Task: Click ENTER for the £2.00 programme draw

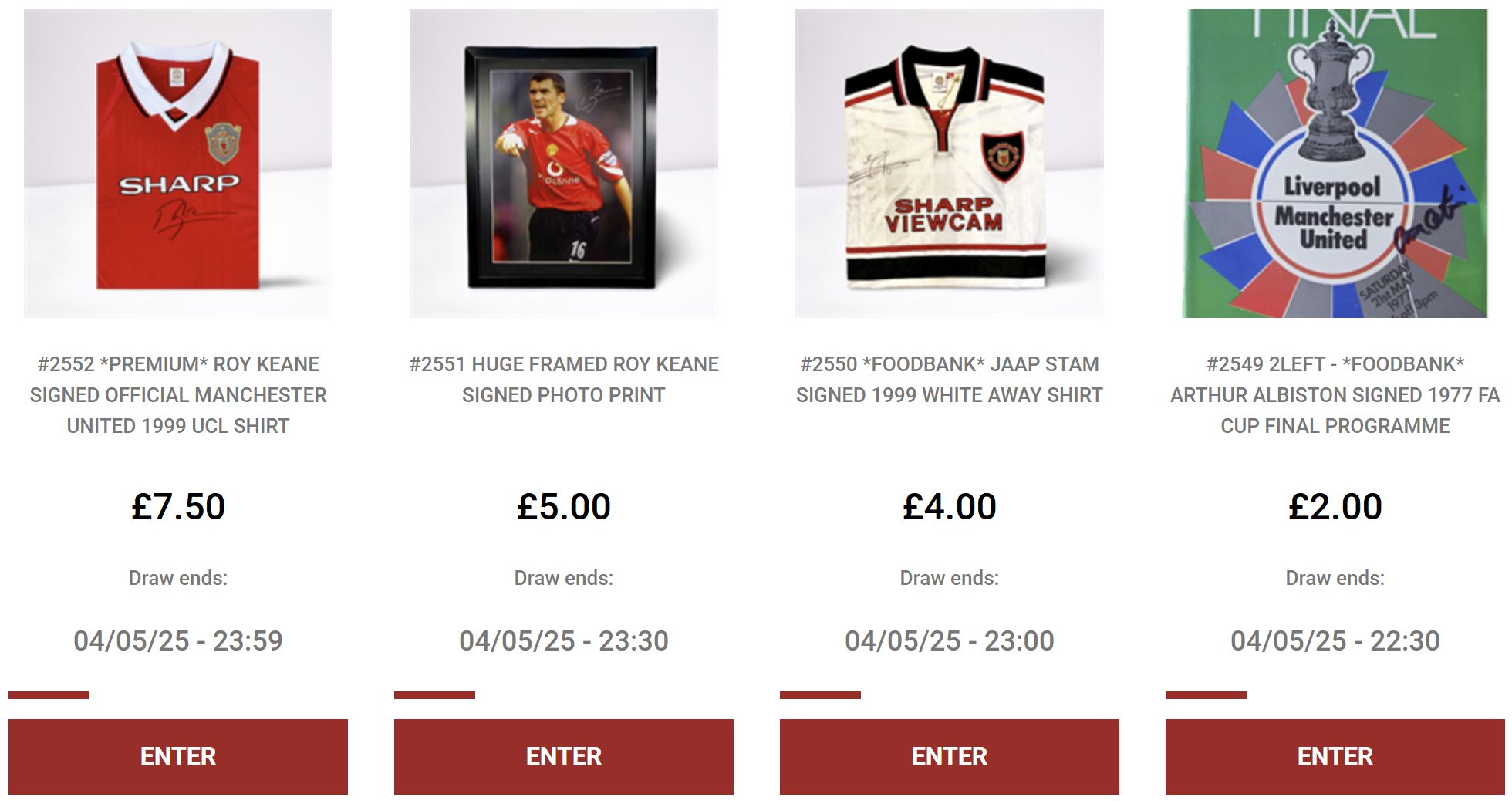Action: click(x=1335, y=756)
